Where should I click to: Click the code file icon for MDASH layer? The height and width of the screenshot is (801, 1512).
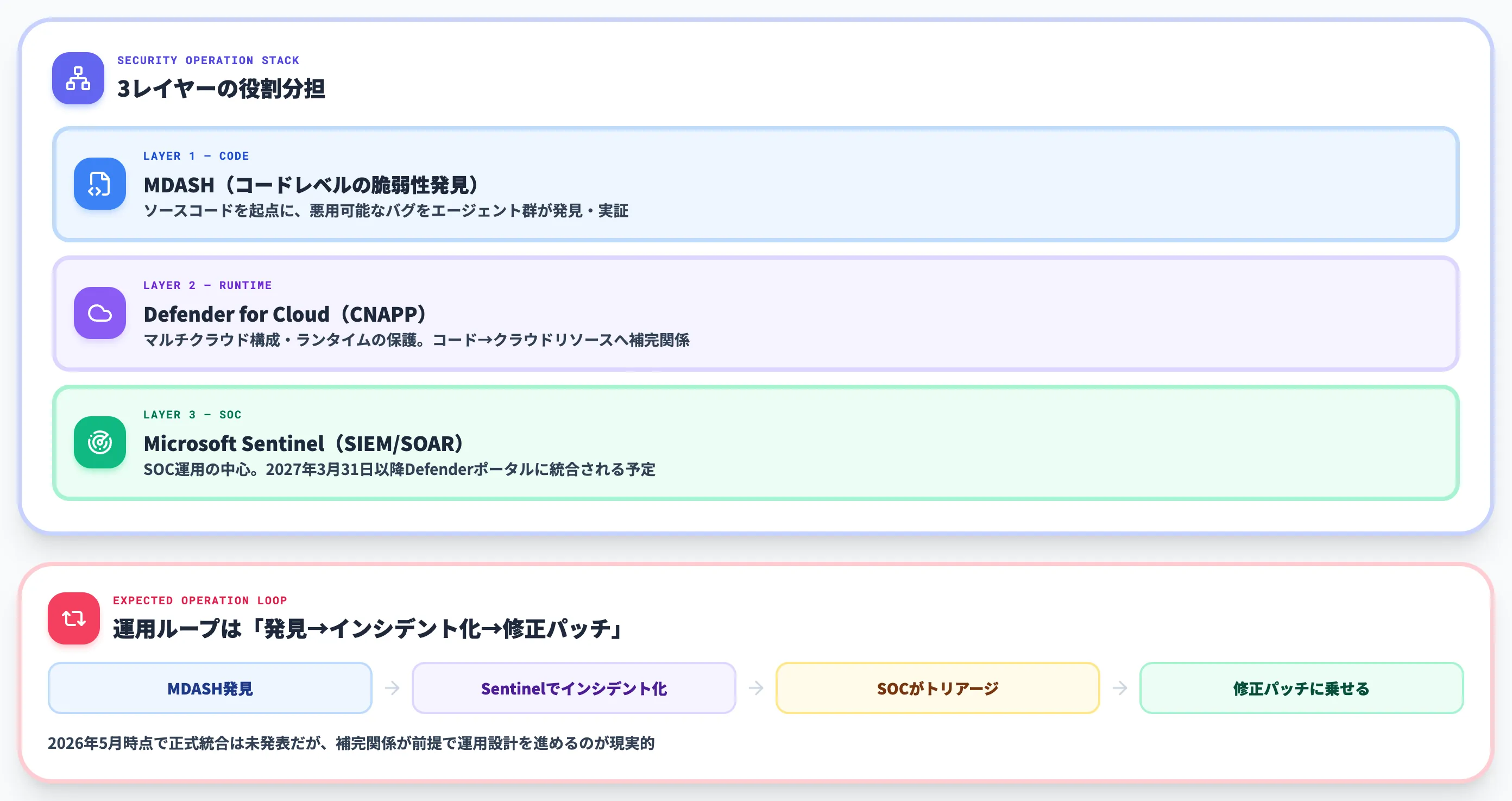100,184
